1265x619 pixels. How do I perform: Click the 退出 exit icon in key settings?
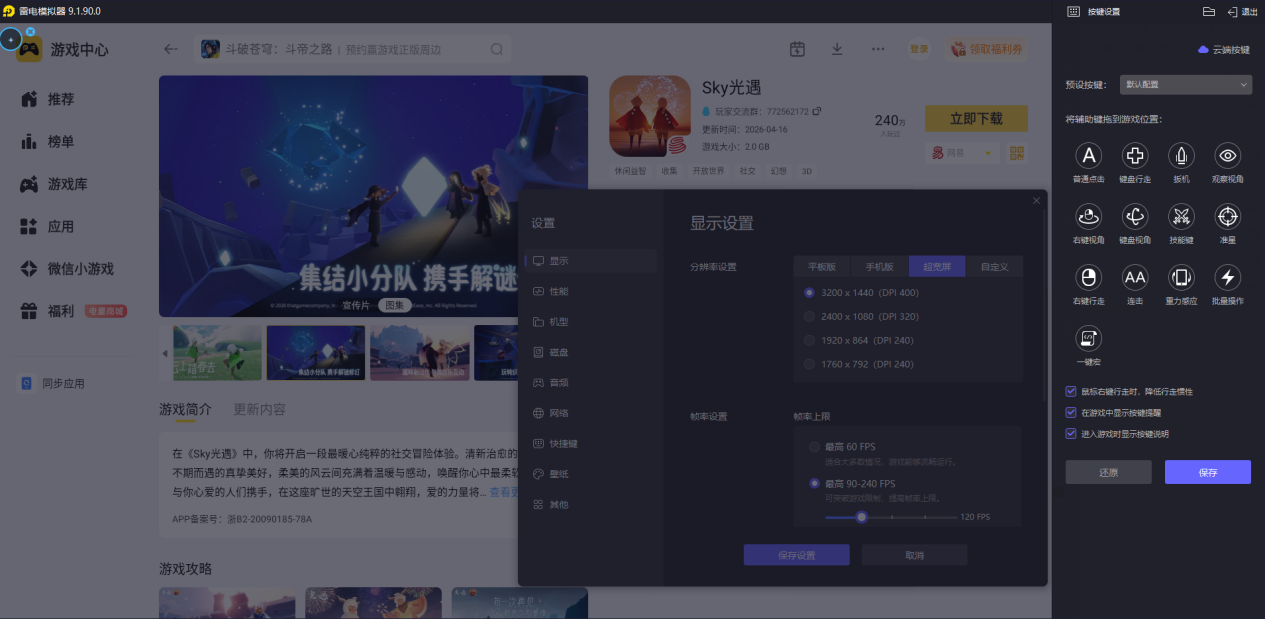1242,11
